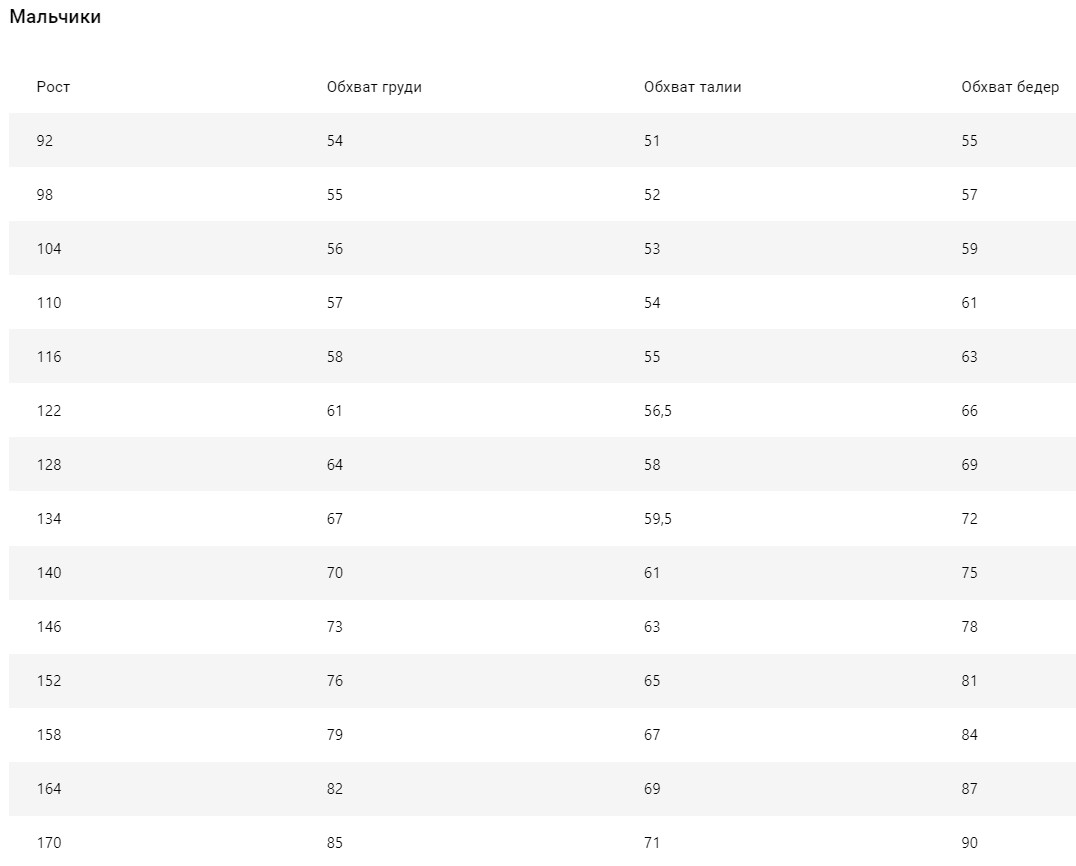
Task: Click height value 104
Action: pos(49,248)
